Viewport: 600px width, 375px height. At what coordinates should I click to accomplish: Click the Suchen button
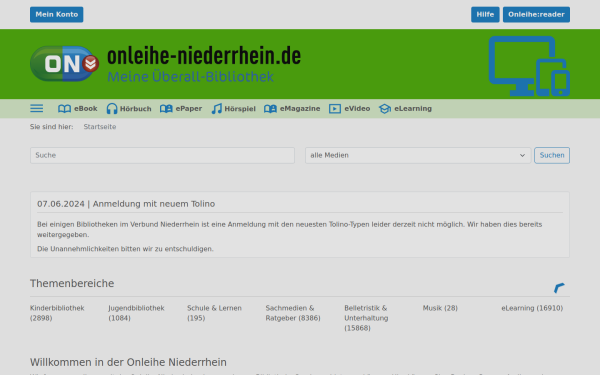click(x=552, y=155)
